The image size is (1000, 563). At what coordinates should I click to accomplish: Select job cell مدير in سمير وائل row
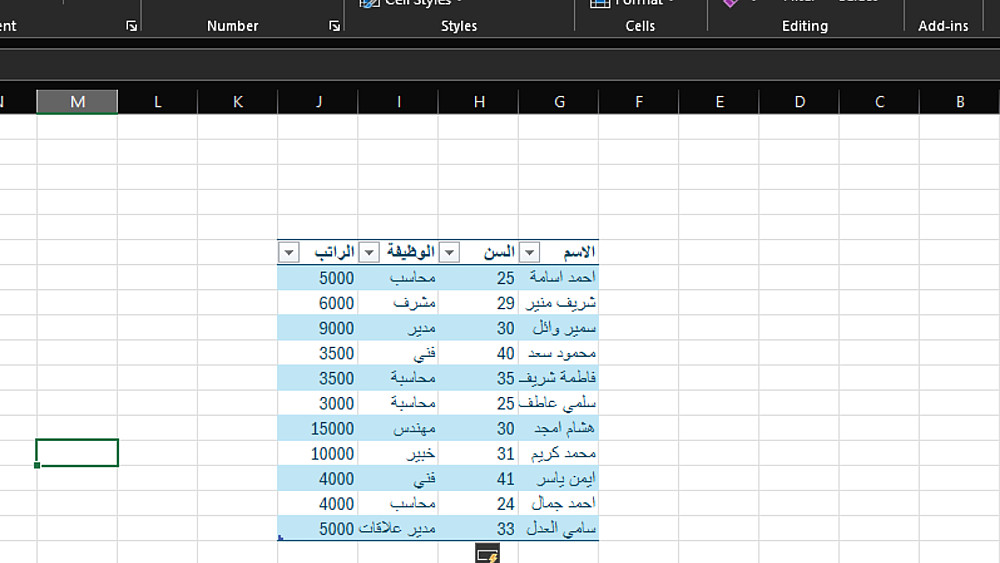tap(398, 328)
